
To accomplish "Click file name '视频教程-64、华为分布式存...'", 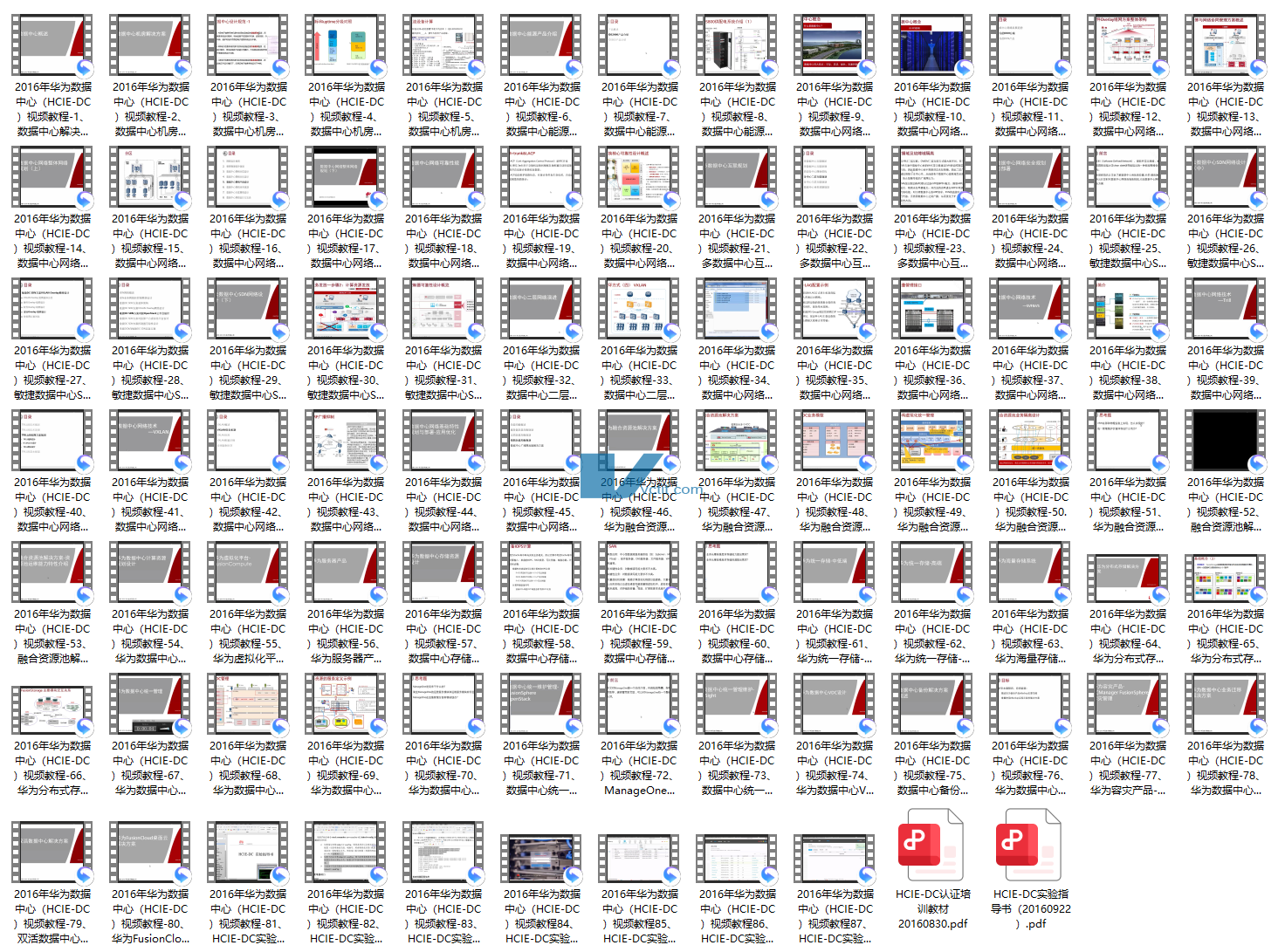I will click(x=1128, y=636).
